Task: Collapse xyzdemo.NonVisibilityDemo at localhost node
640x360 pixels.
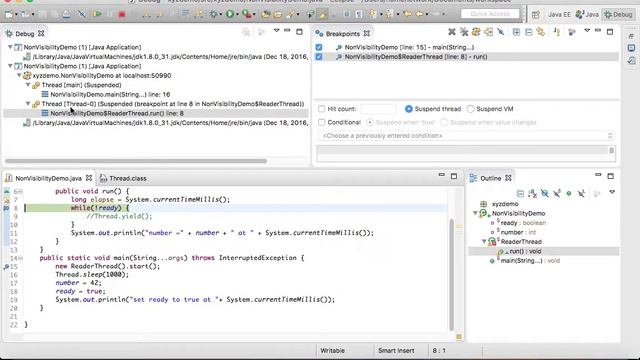Action: pos(19,76)
